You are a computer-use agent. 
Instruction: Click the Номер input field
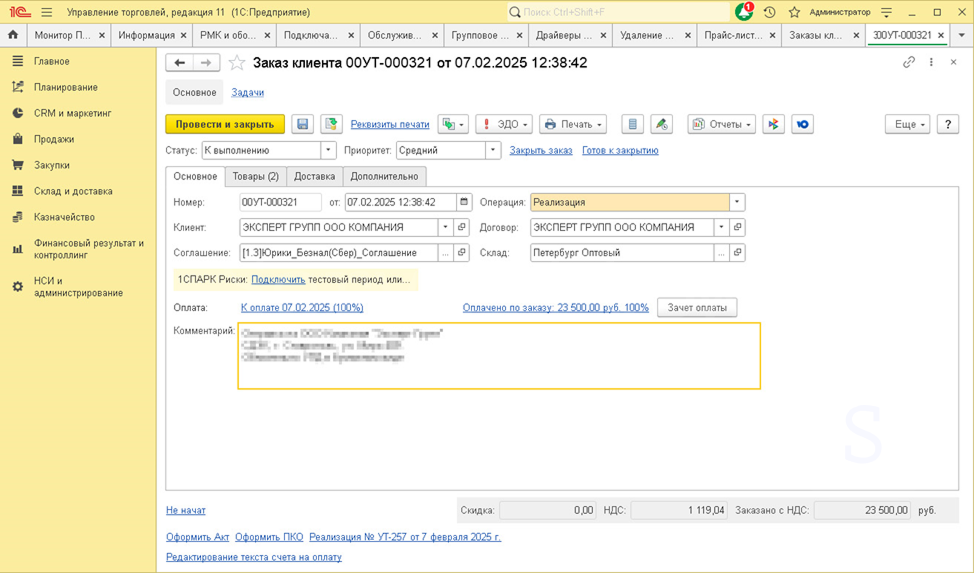280,202
